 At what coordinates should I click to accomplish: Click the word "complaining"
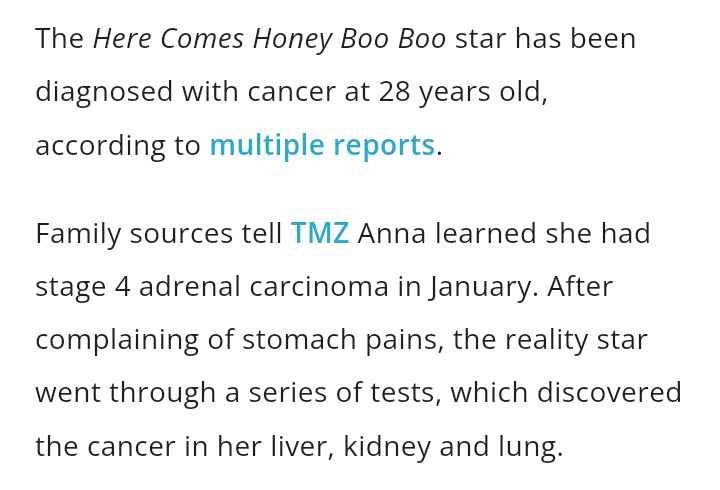(x=118, y=340)
